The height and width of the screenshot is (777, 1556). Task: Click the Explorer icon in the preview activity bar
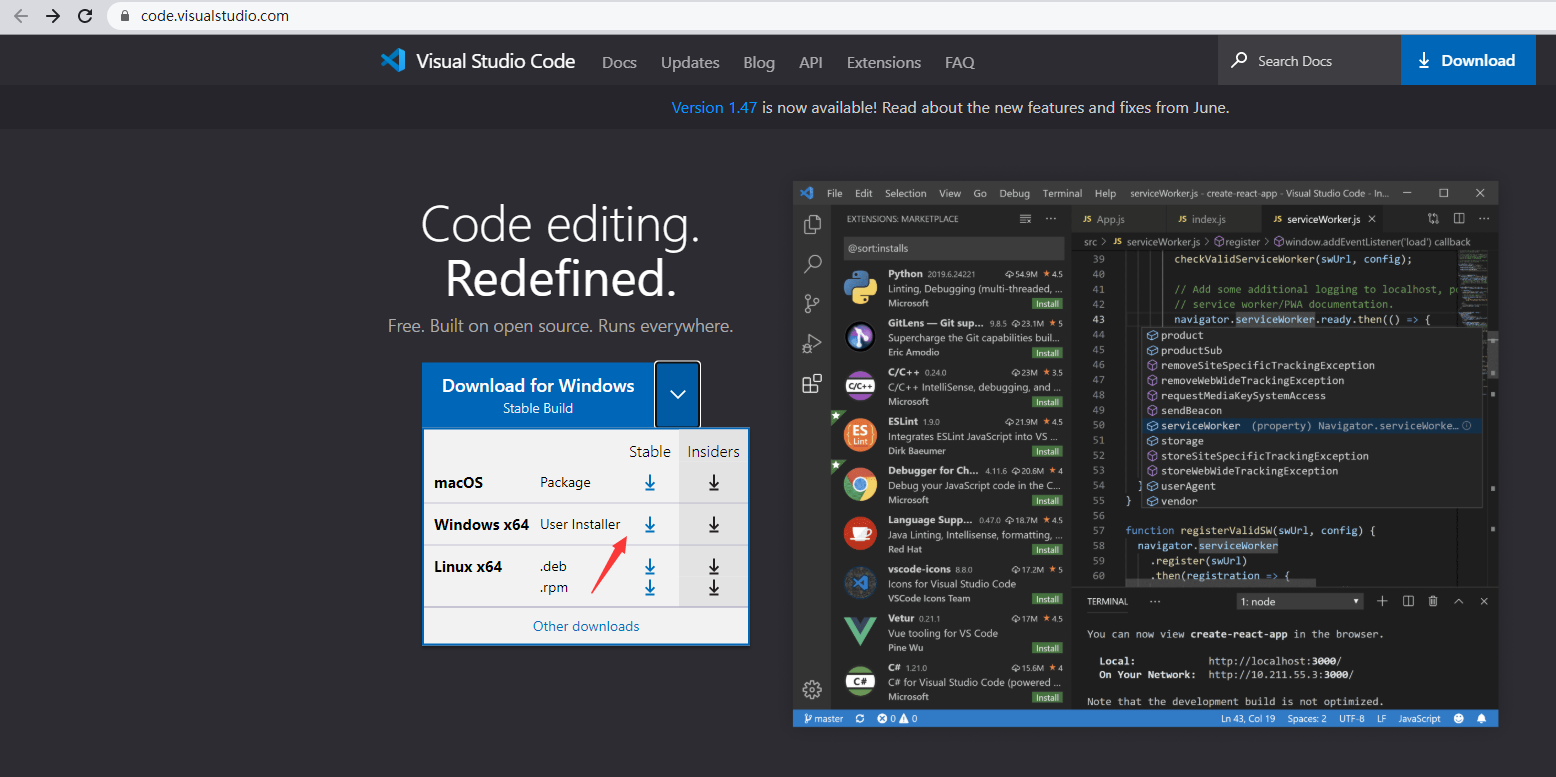click(812, 225)
